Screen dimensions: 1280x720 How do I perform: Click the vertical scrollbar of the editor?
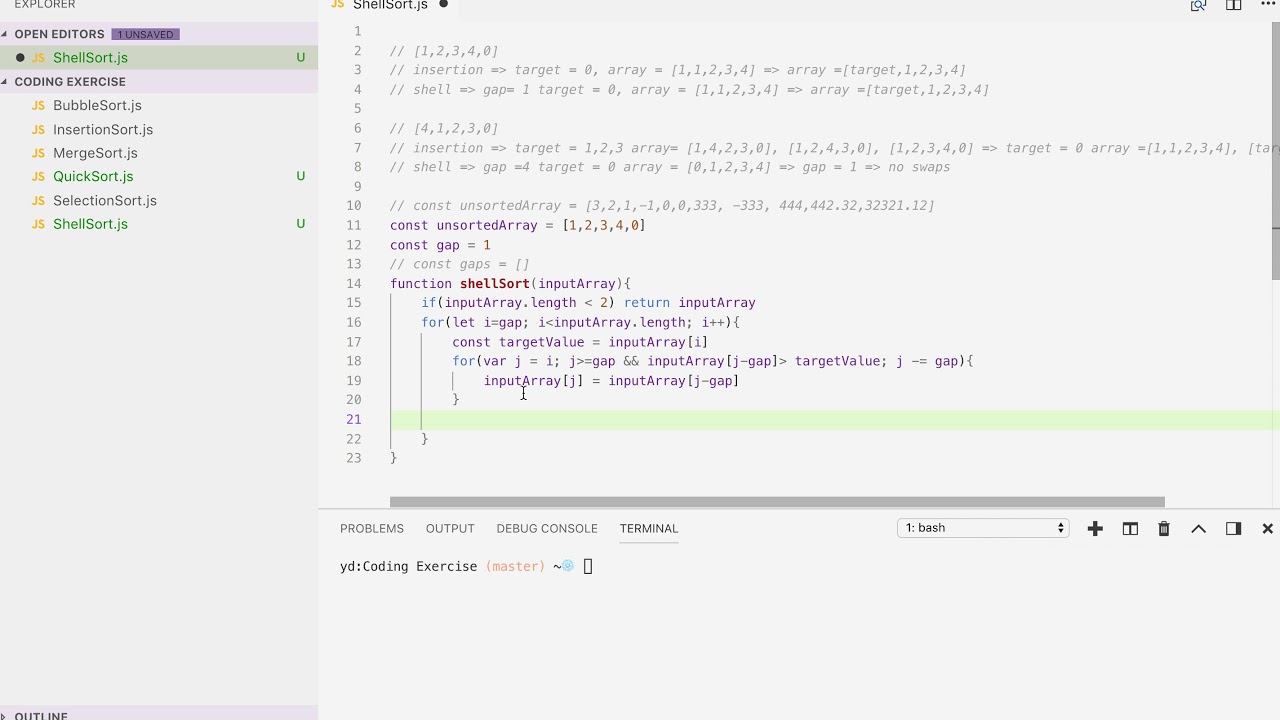coord(1275,150)
